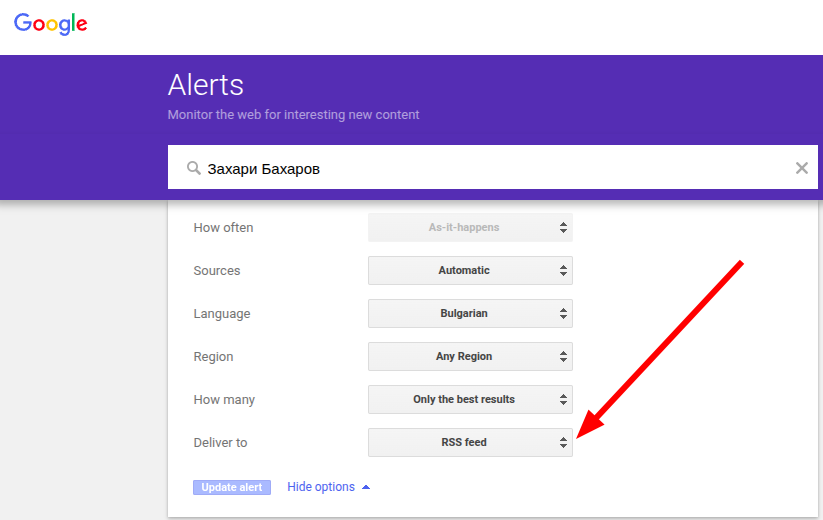Click the Hide options link
The image size is (823, 520).
tap(321, 487)
